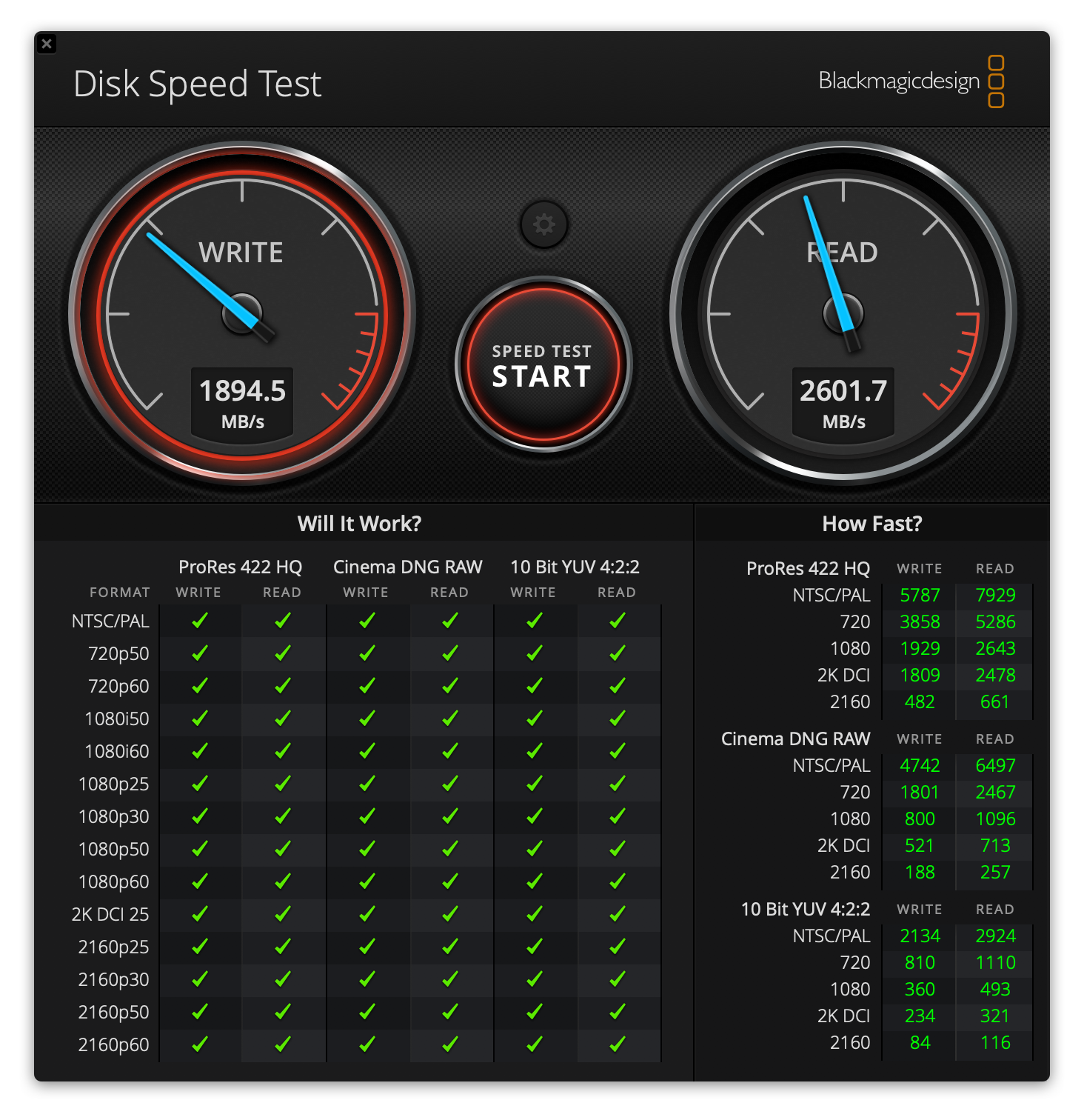The height and width of the screenshot is (1120, 1084).
Task: Click the 2160p60 format row label
Action: click(x=113, y=1044)
